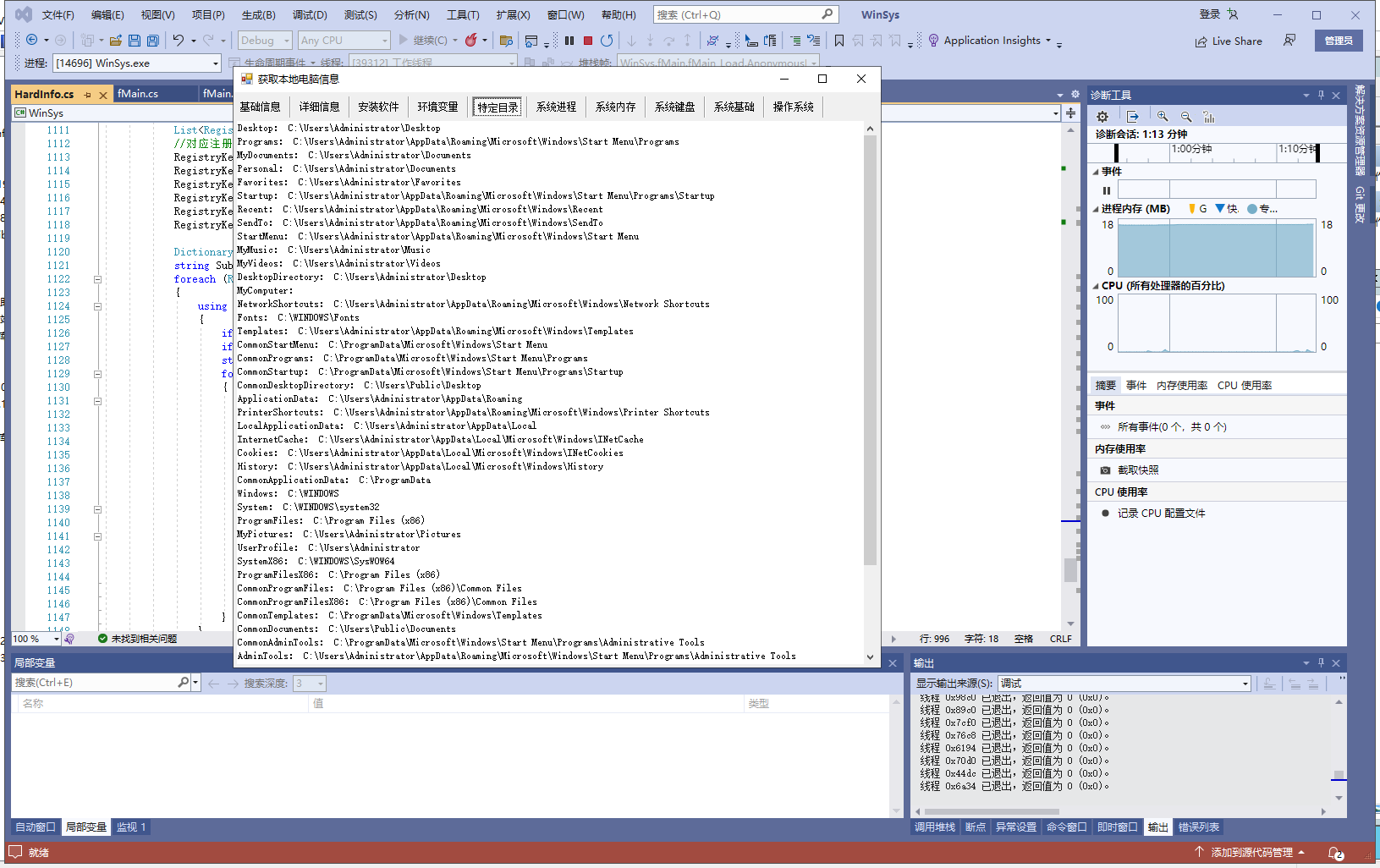Click the increase indent icon
Screen dimensions: 1380x868
[x=794, y=40]
